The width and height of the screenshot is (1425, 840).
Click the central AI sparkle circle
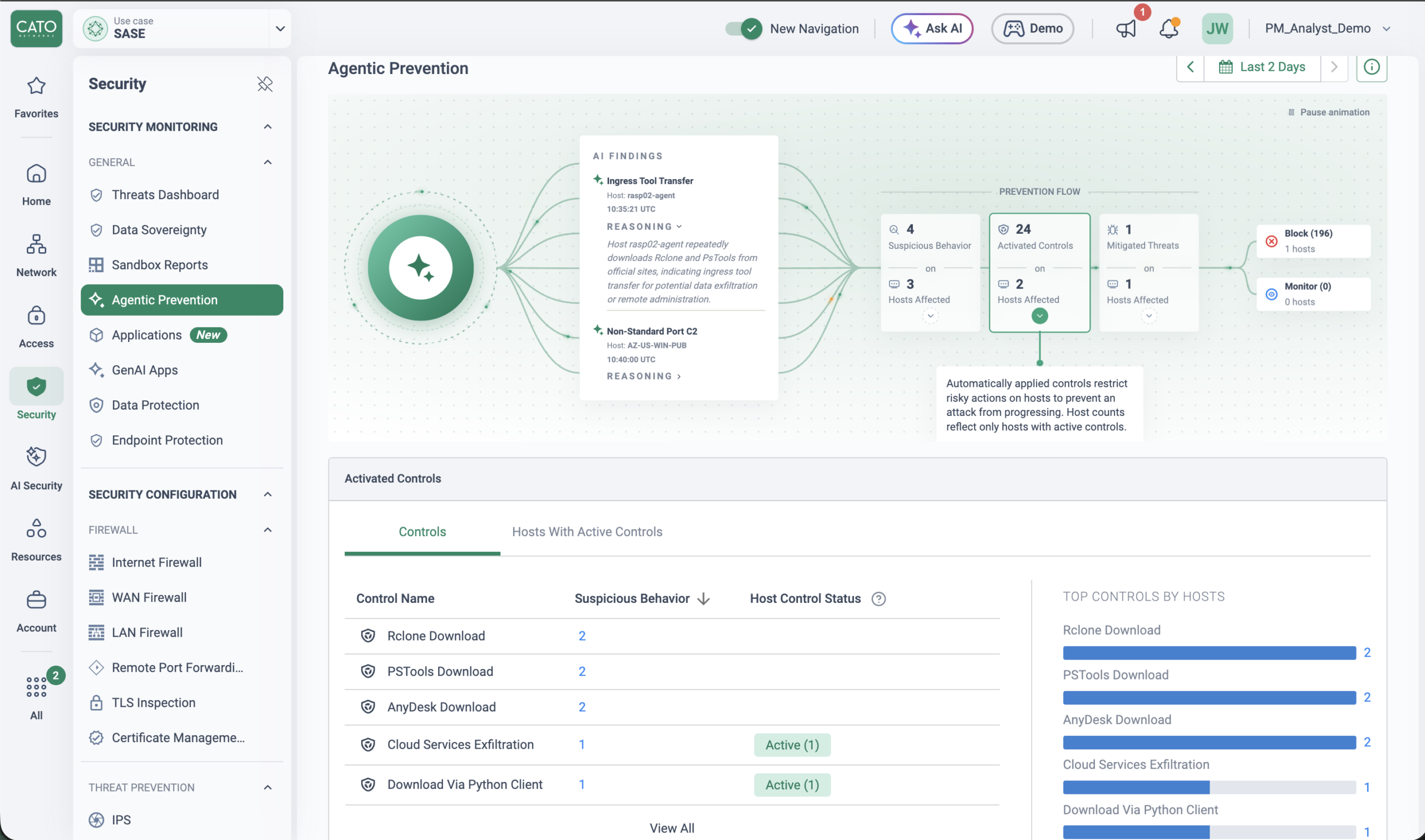pos(420,268)
